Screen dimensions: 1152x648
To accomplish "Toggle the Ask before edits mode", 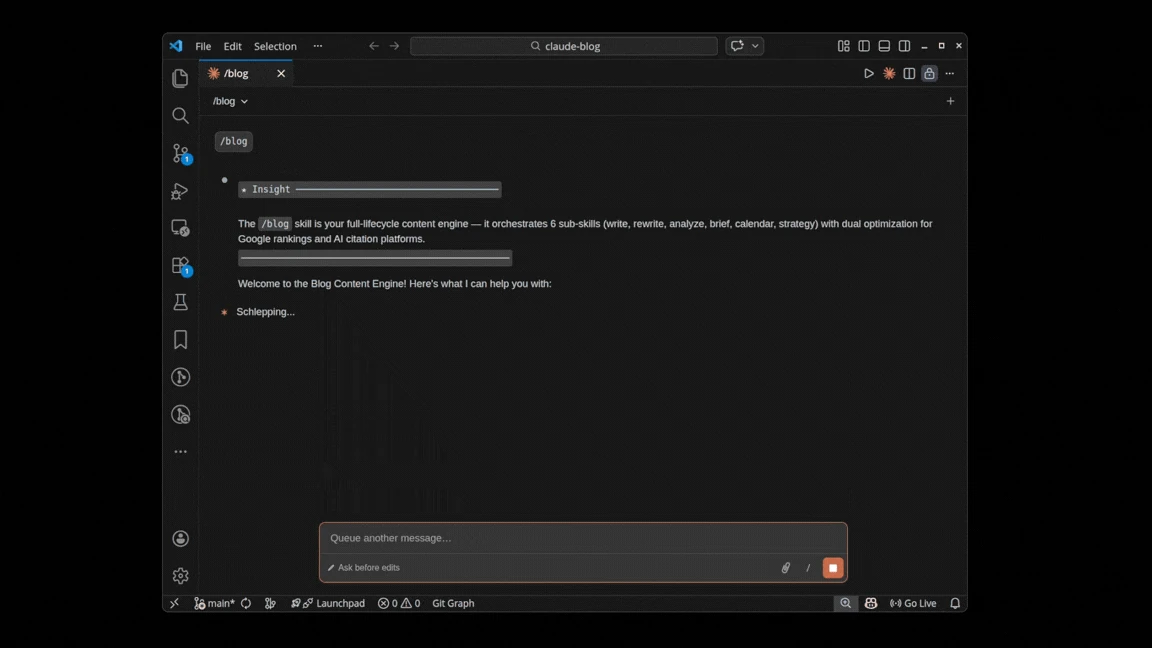I will coord(363,567).
